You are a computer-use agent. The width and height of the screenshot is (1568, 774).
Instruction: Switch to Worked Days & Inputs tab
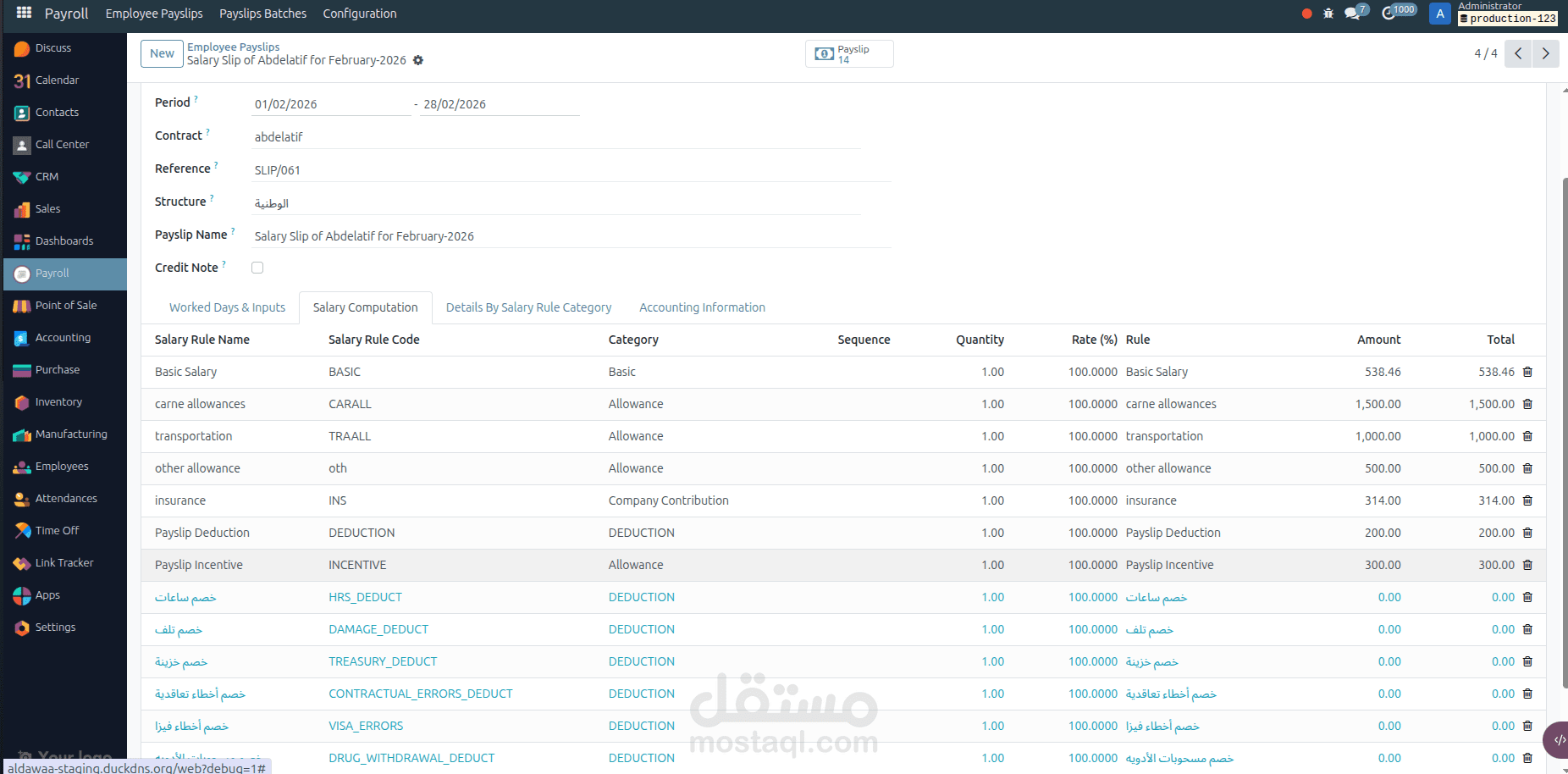[227, 307]
